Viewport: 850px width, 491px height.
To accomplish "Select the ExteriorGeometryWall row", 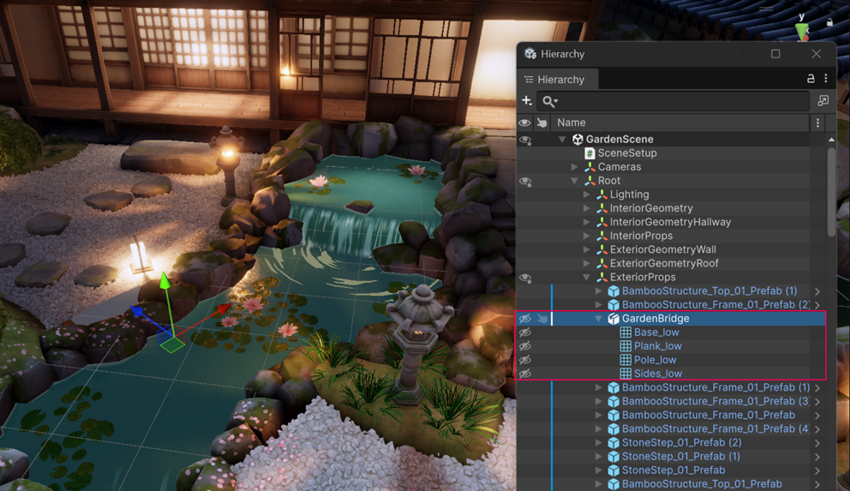I will (671, 250).
